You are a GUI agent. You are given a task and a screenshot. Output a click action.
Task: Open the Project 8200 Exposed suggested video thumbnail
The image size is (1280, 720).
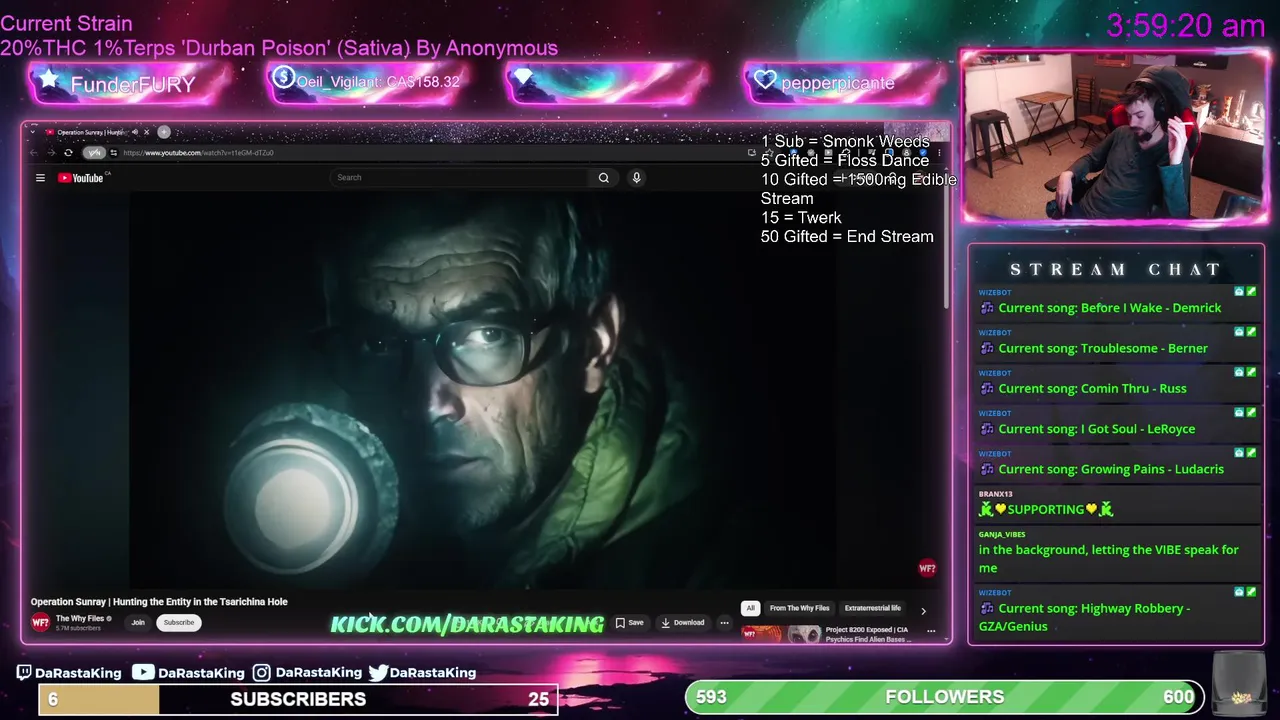tap(780, 634)
